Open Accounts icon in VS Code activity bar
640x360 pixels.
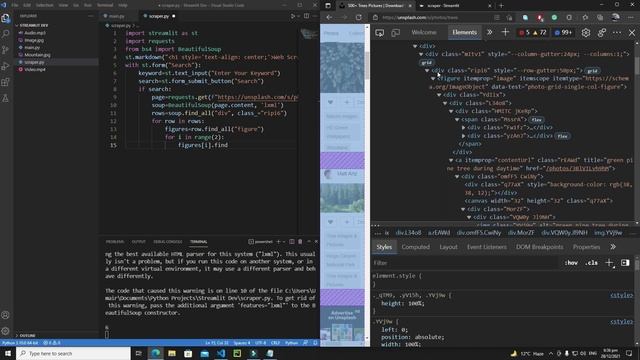click(6, 315)
